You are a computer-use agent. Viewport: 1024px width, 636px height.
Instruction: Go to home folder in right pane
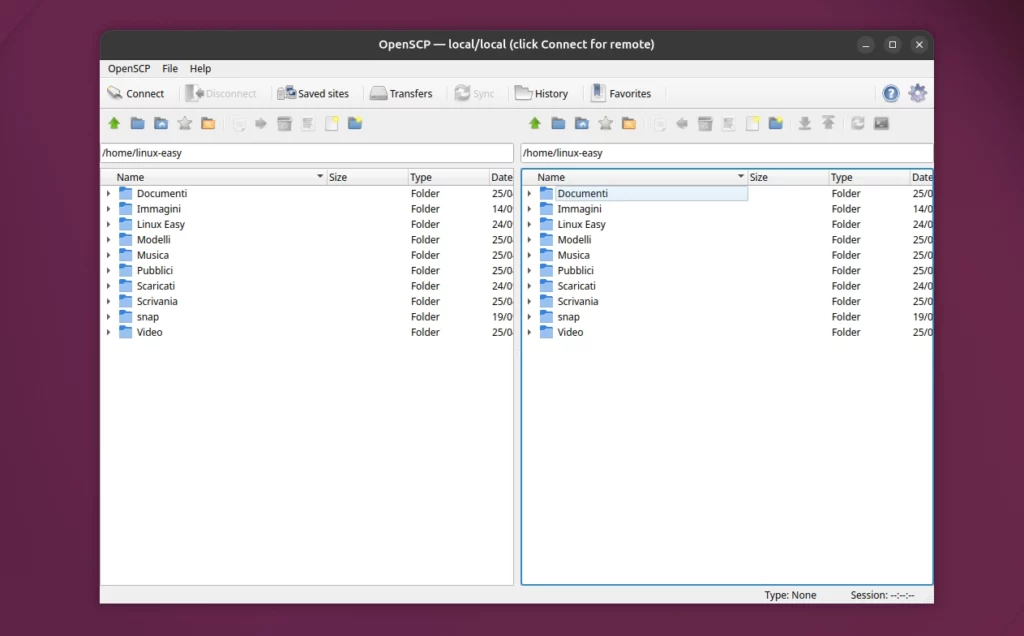point(581,123)
